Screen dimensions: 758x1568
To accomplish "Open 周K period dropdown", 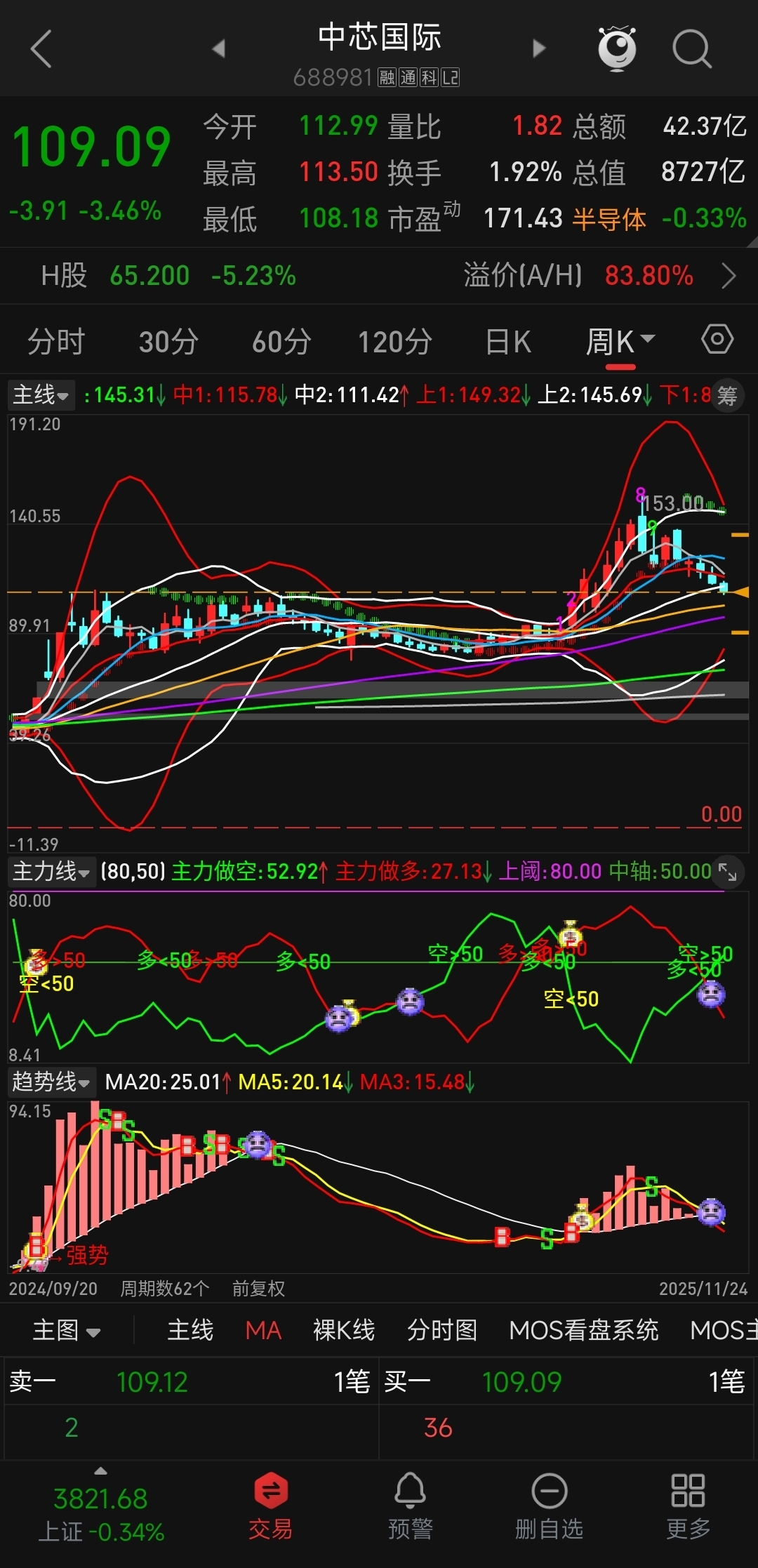I will click(x=620, y=343).
